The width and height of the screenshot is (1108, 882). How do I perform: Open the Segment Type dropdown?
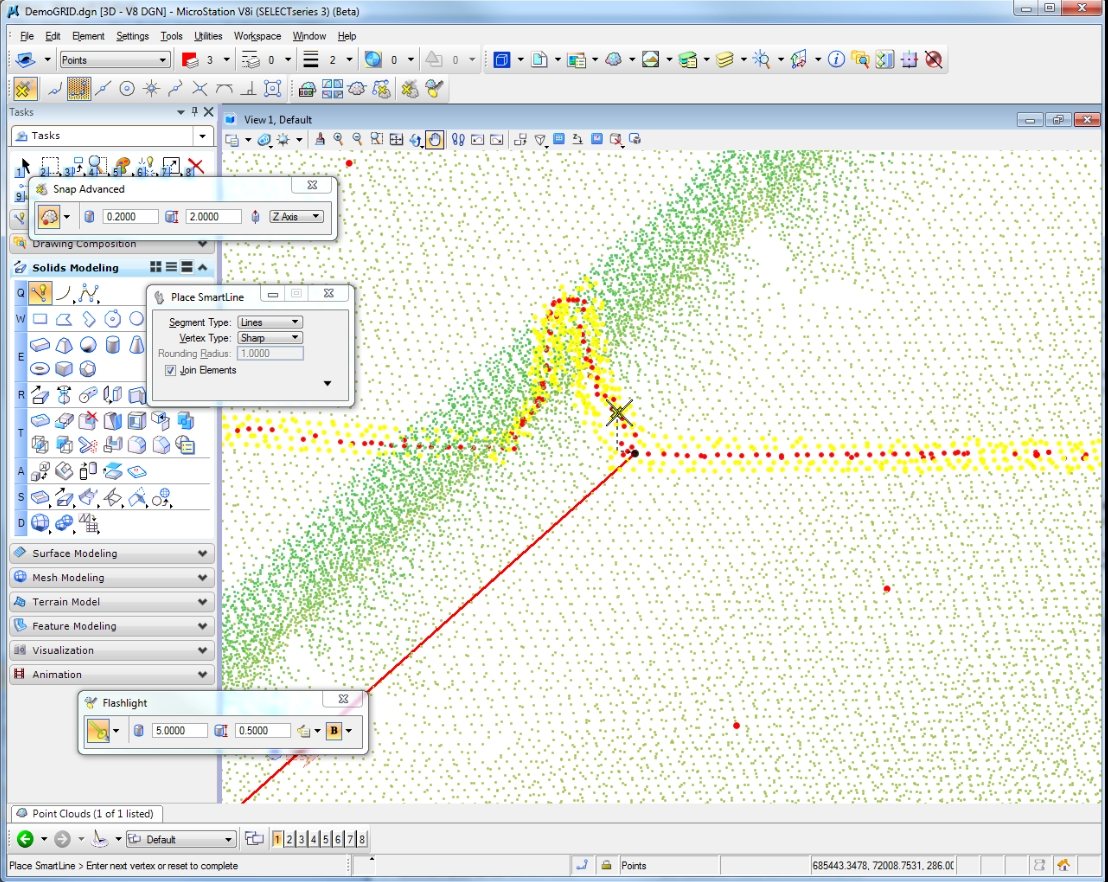click(269, 322)
